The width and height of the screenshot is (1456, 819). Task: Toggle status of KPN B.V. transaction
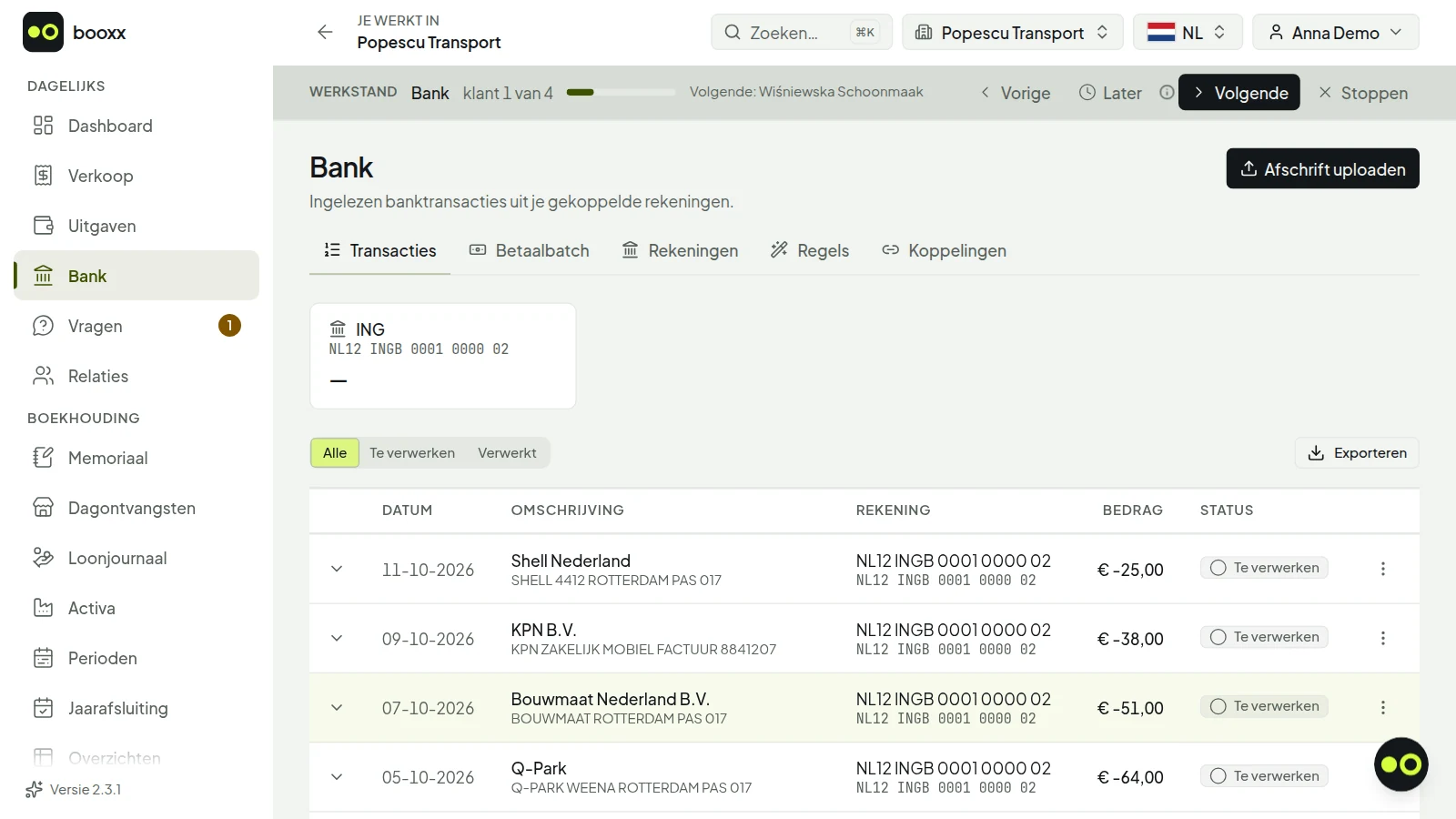(x=1264, y=637)
